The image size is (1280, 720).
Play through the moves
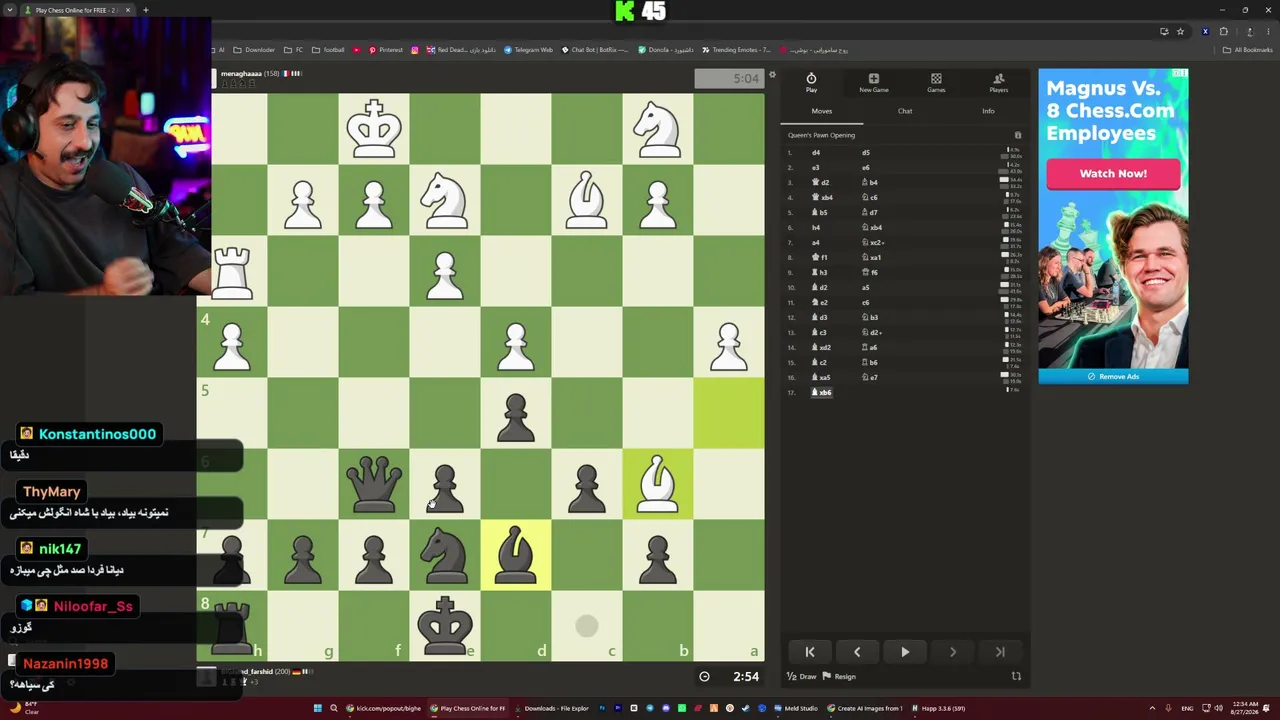[x=905, y=652]
